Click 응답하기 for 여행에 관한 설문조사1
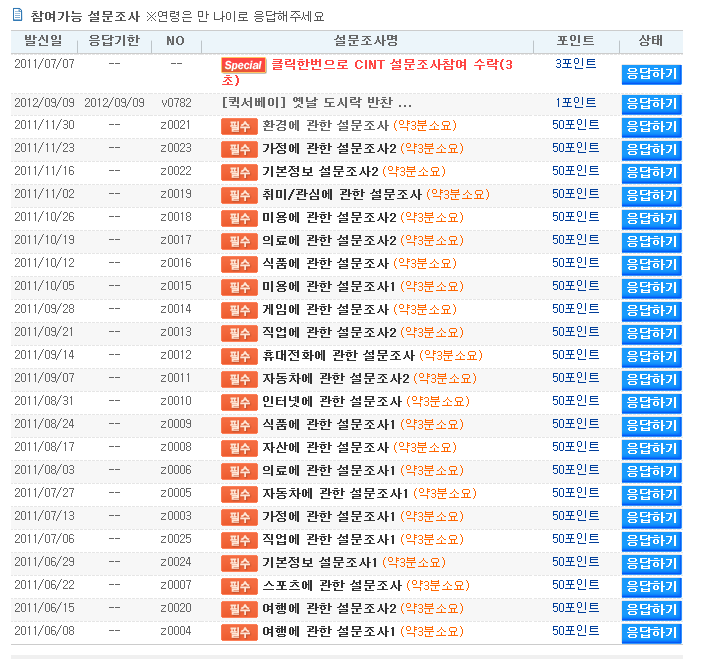 (651, 633)
